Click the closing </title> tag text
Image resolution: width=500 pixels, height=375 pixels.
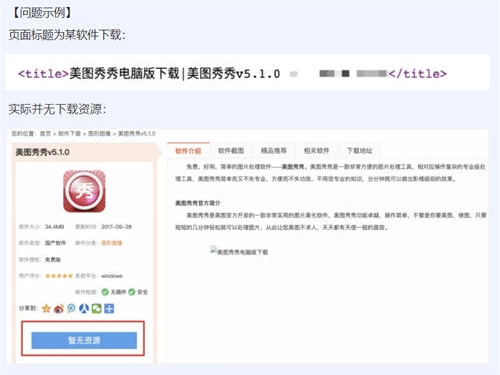[x=418, y=74]
